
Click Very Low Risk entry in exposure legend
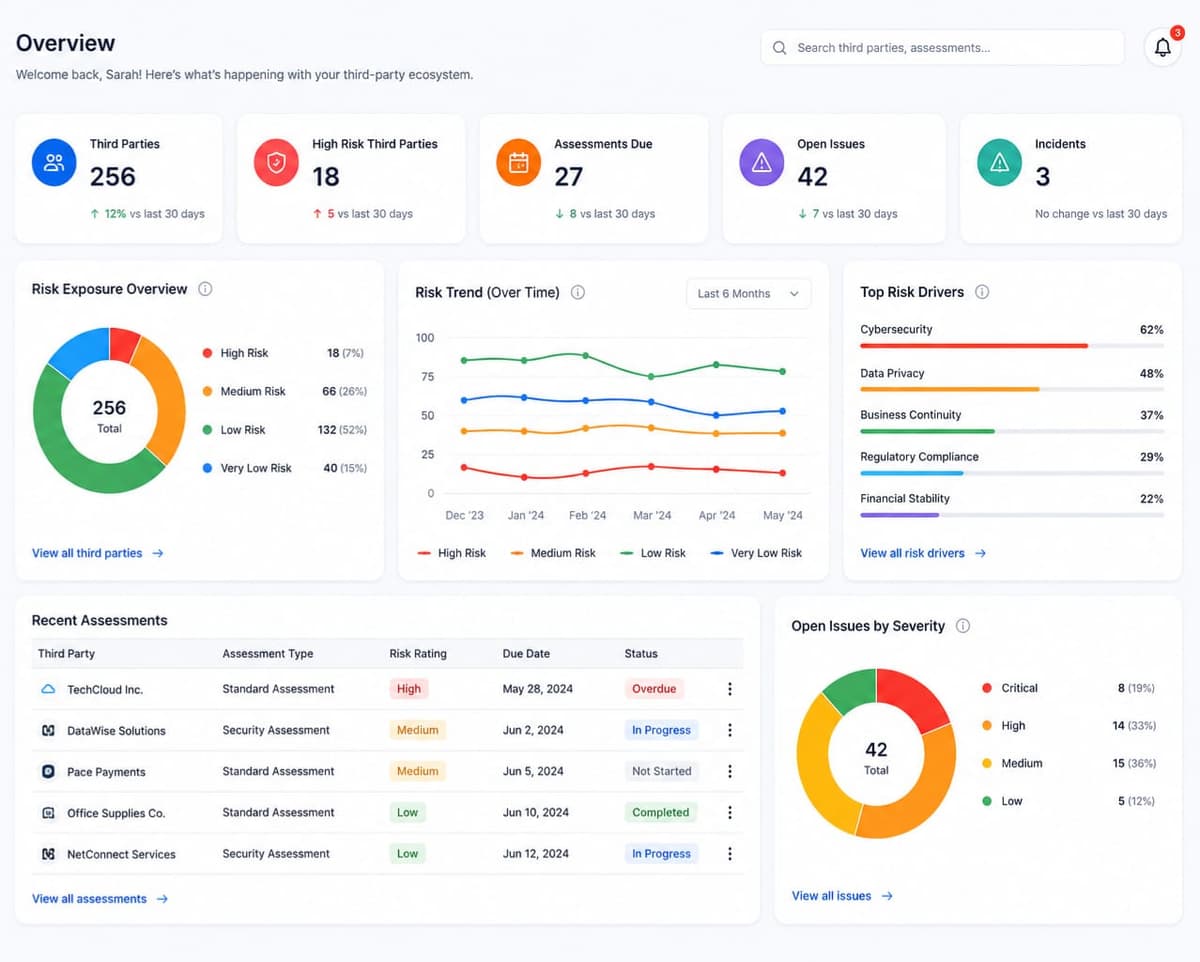point(284,468)
